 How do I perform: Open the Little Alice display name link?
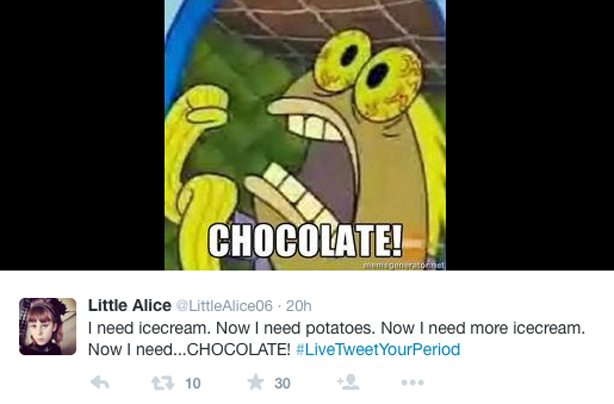click(x=130, y=305)
